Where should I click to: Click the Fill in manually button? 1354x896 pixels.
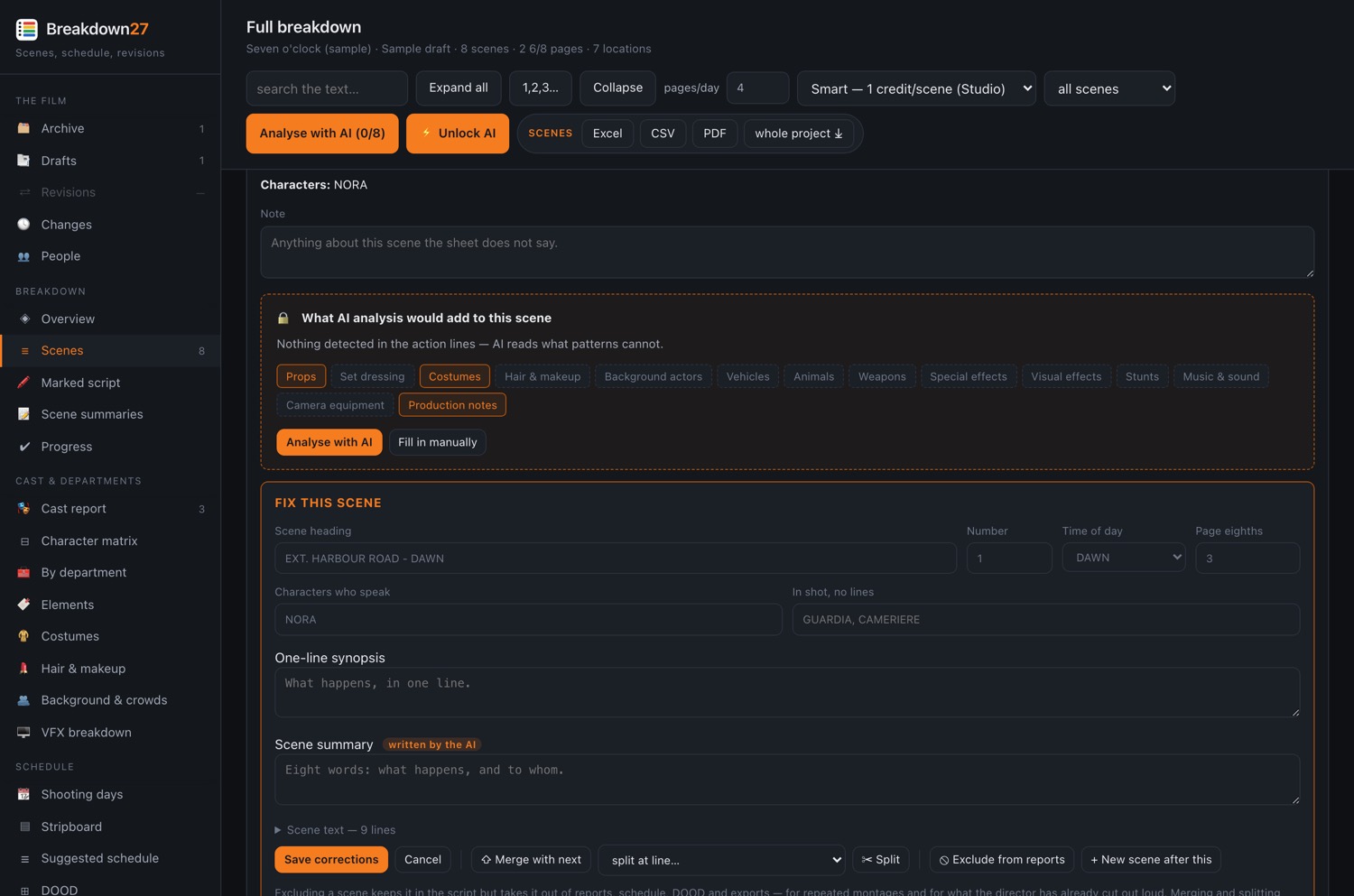438,442
